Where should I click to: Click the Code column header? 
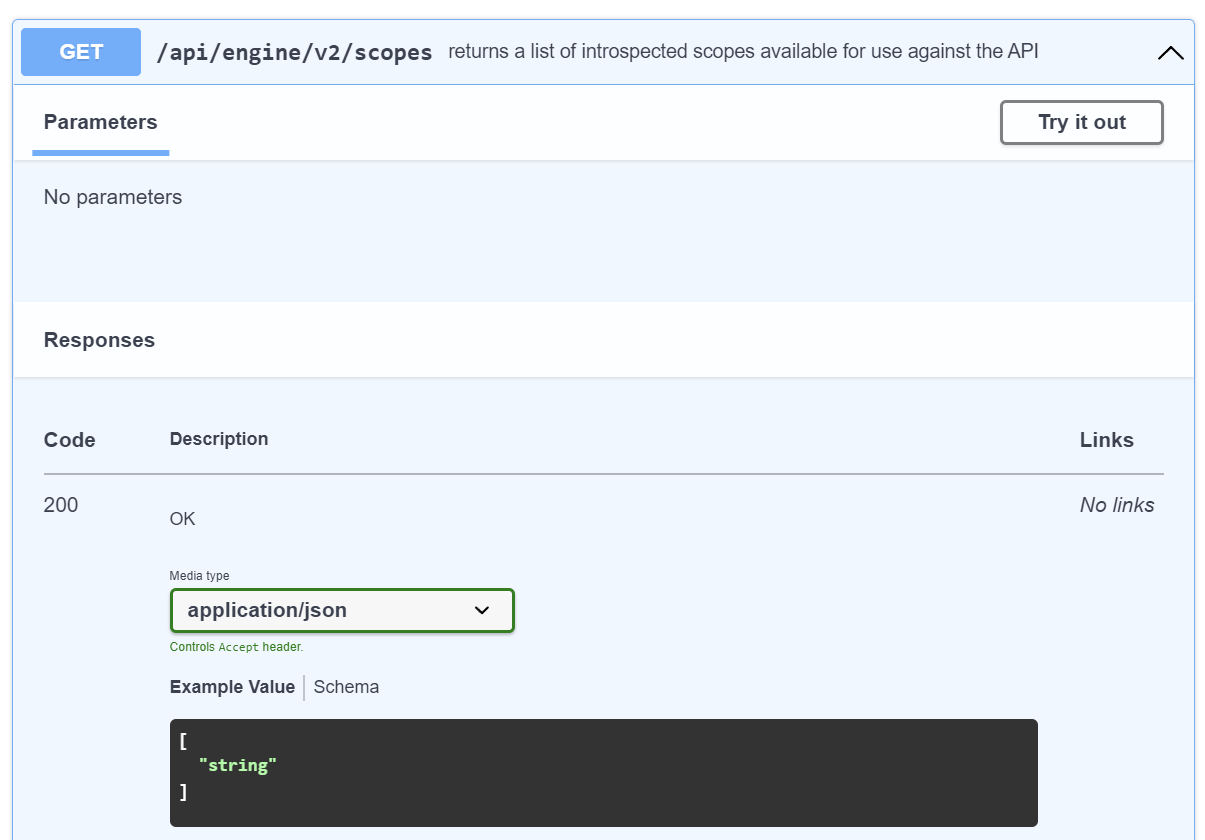(69, 440)
